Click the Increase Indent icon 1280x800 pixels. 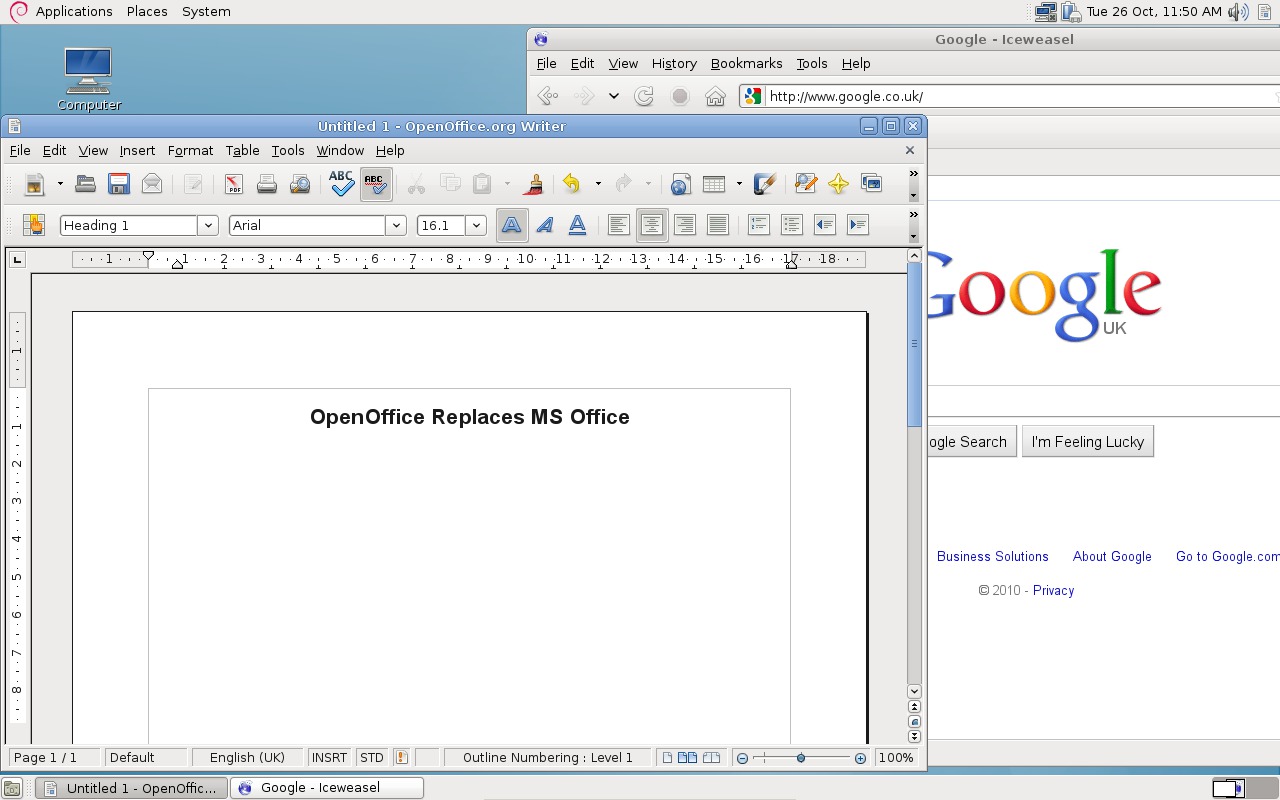click(857, 225)
